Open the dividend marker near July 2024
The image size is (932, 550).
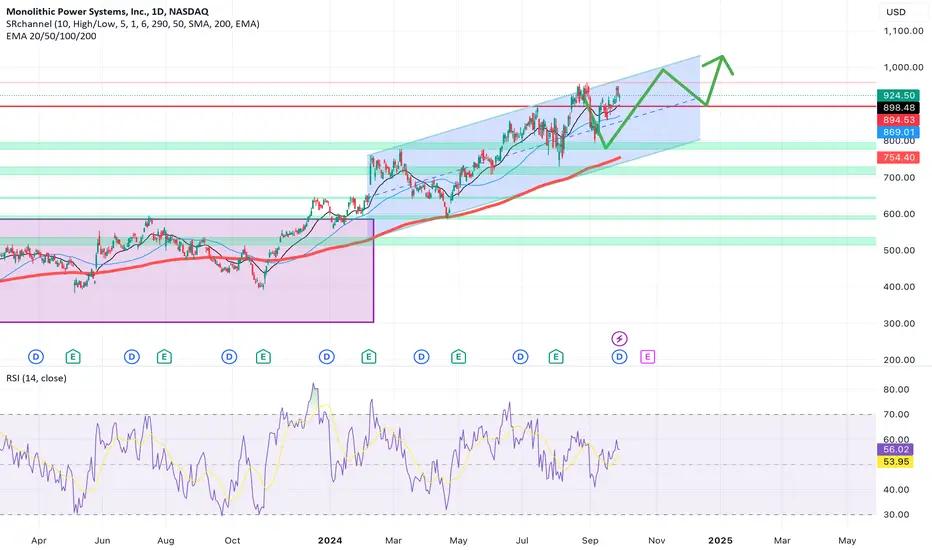coord(520,357)
